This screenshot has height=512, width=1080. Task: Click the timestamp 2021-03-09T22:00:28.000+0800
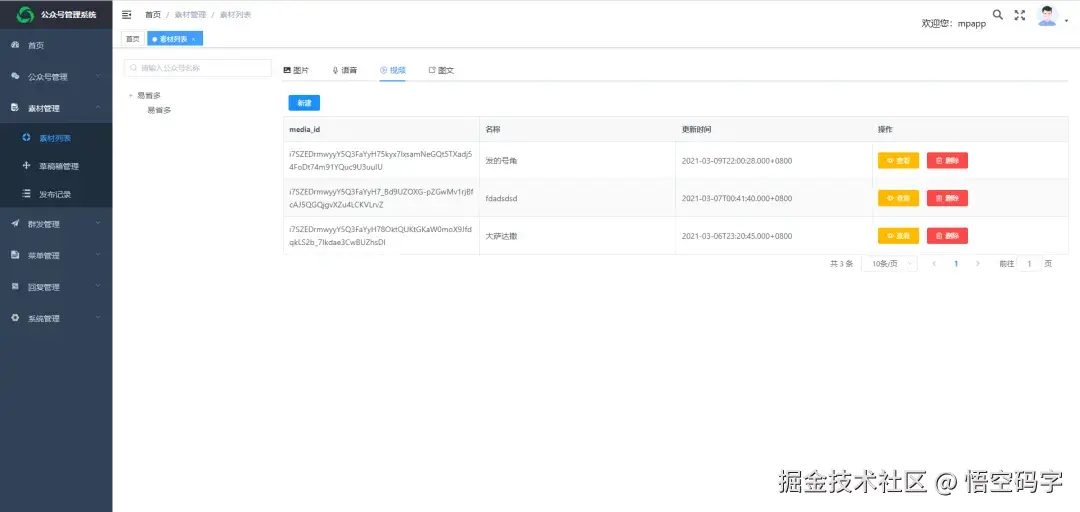click(736, 161)
